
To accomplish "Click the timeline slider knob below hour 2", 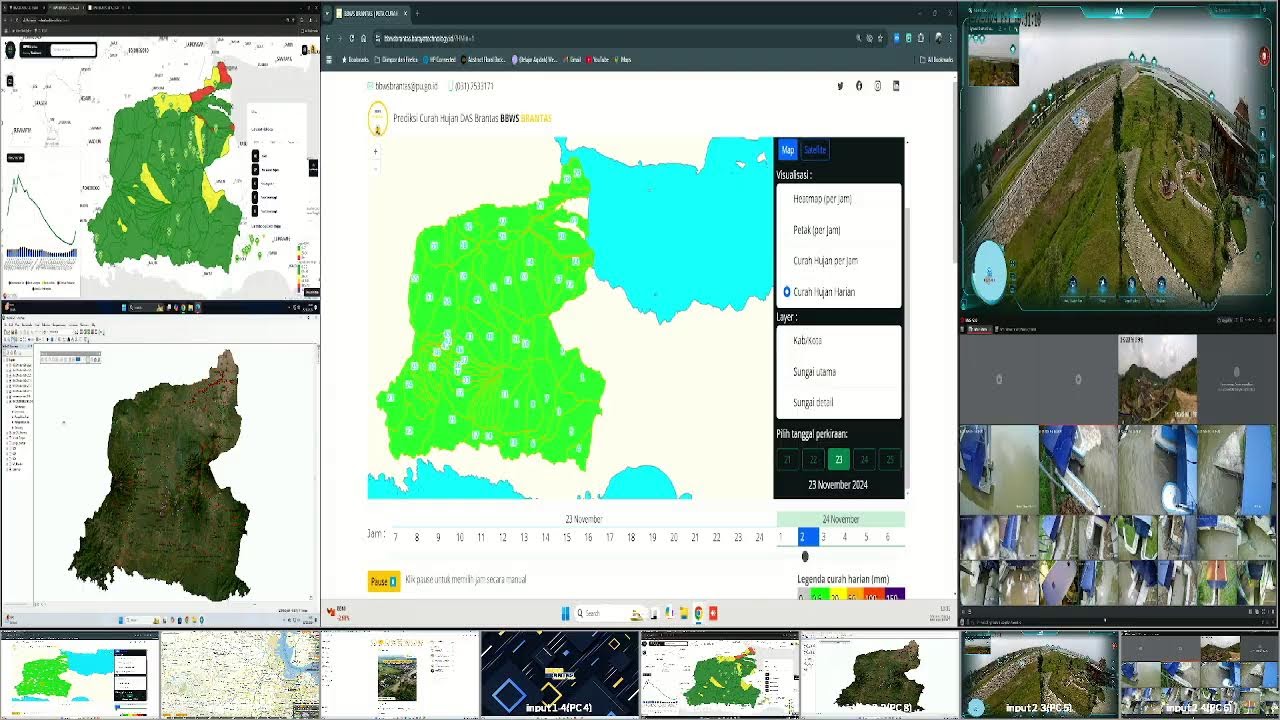I will point(805,557).
